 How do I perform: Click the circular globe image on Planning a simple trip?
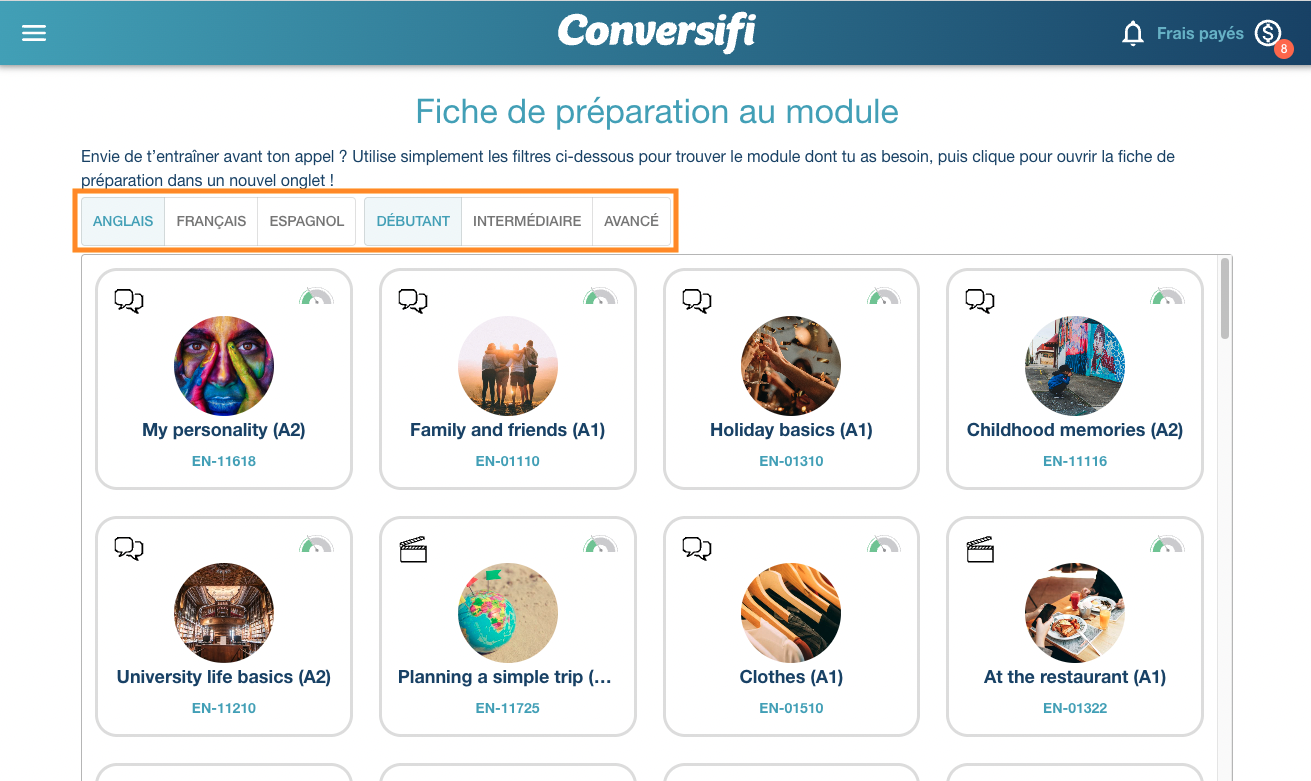point(507,613)
